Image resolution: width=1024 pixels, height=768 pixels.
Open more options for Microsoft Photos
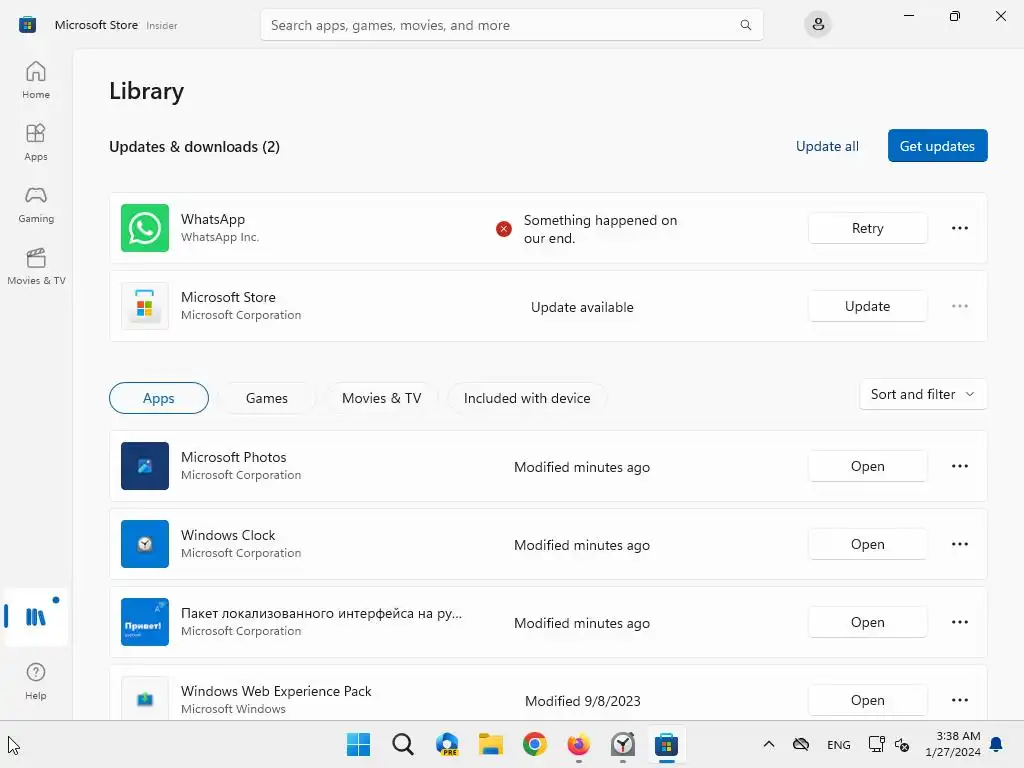pos(959,466)
